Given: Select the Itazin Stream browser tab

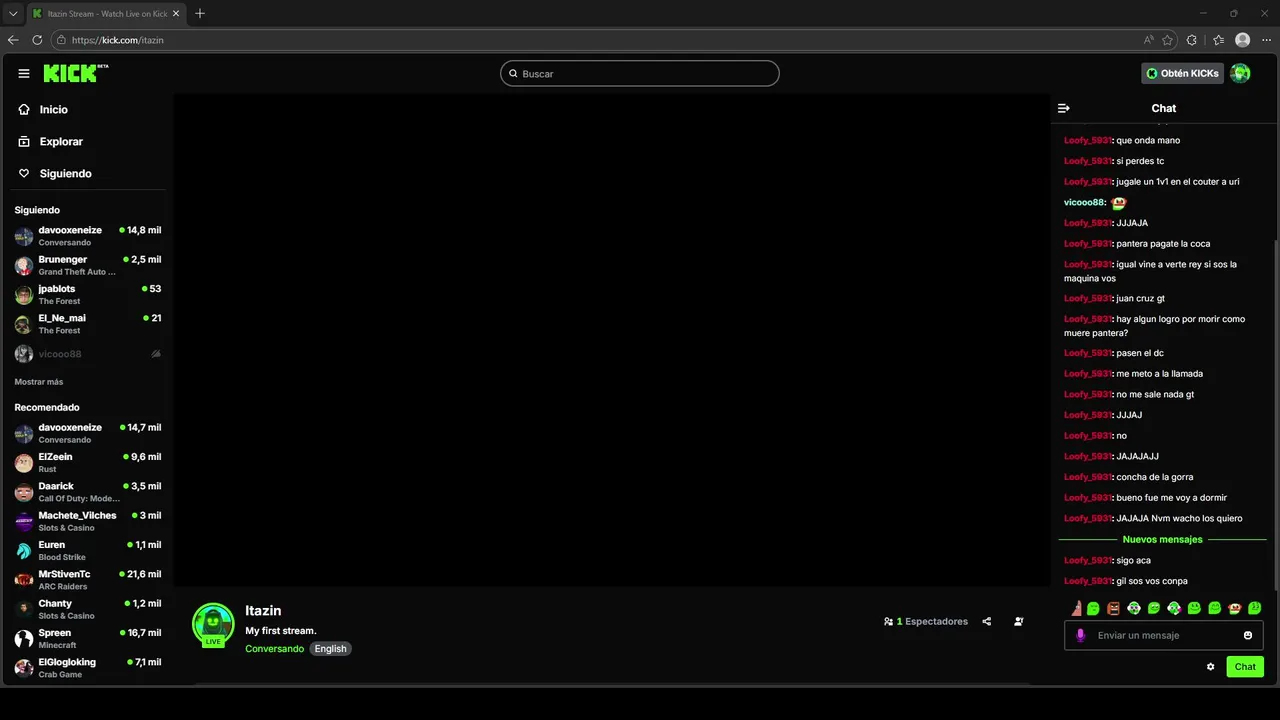Looking at the screenshot, I should coord(106,14).
